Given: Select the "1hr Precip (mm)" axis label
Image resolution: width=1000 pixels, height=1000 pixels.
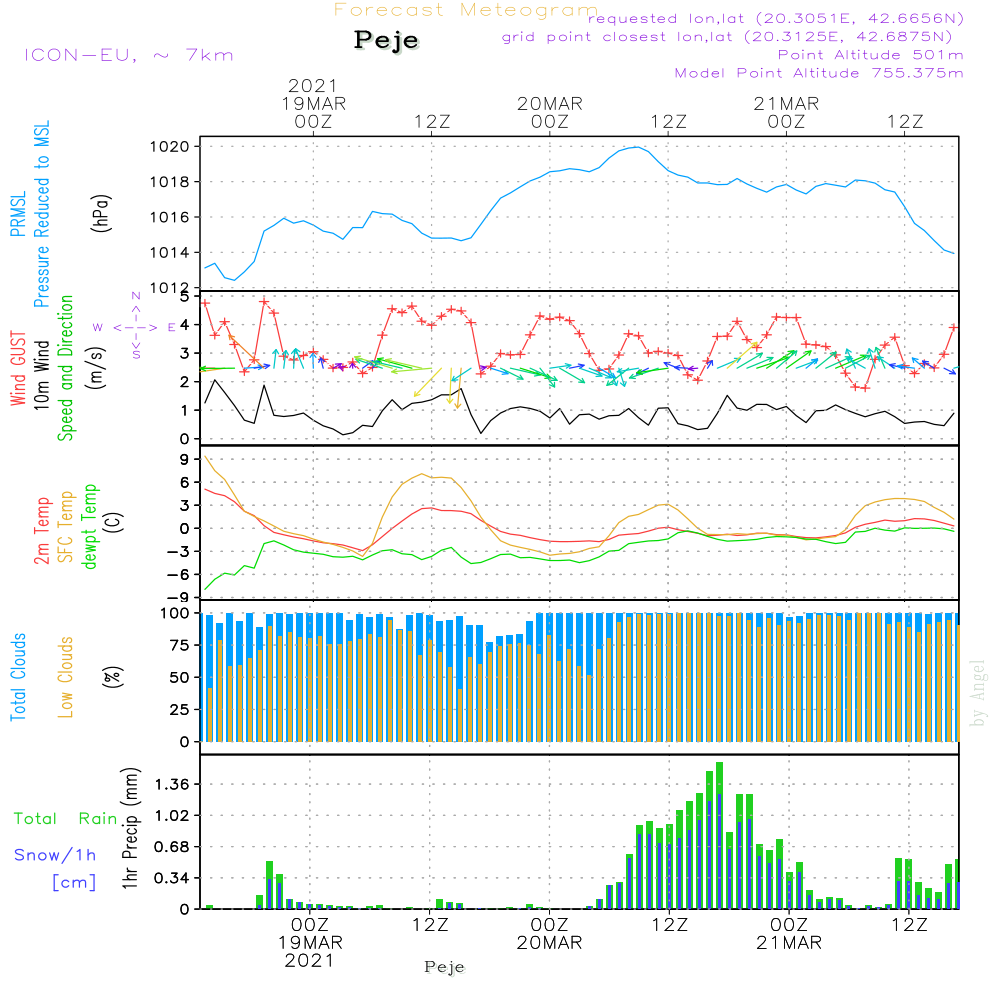Looking at the screenshot, I should click(x=131, y=828).
